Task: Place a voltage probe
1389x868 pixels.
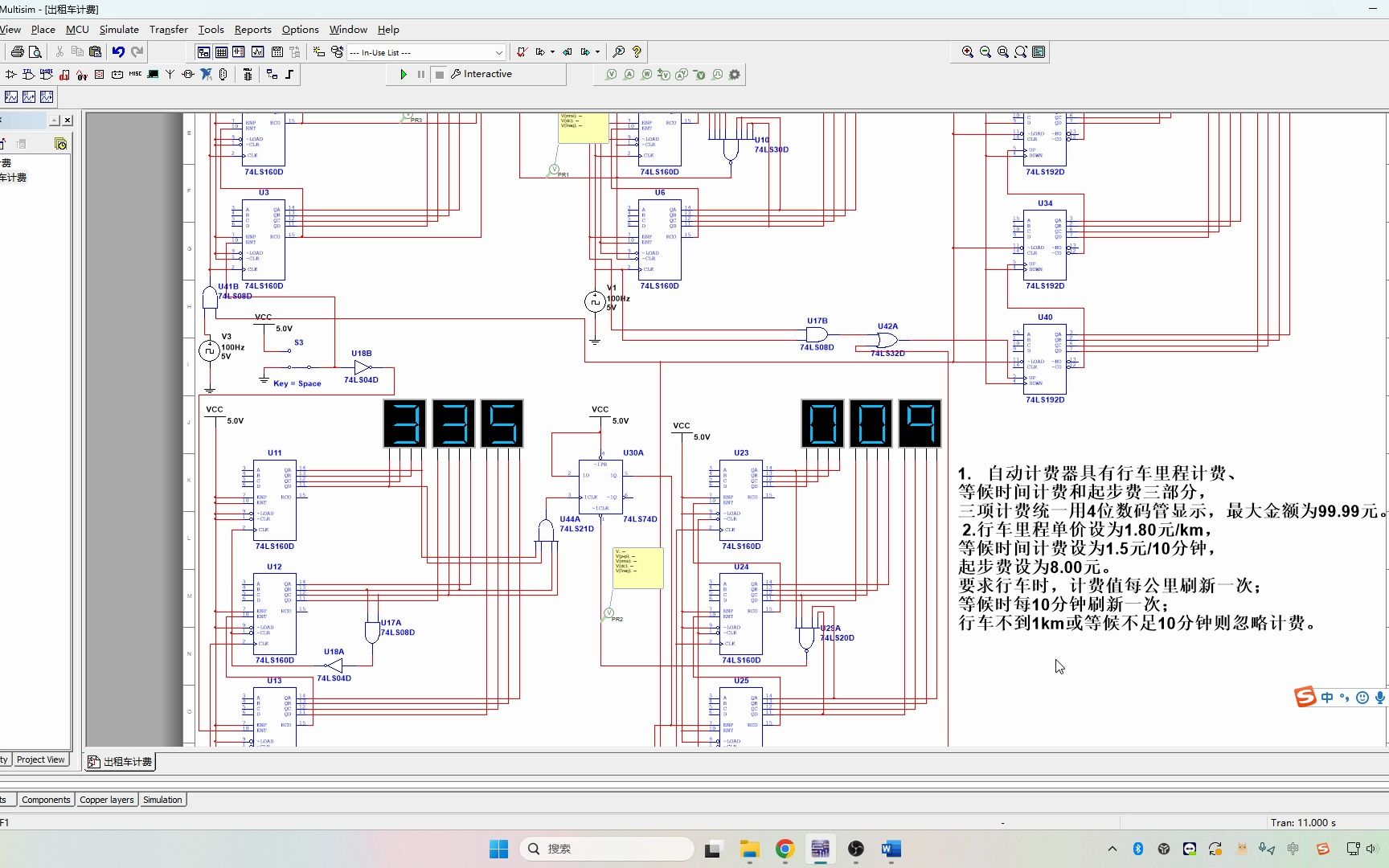Action: pyautogui.click(x=612, y=74)
